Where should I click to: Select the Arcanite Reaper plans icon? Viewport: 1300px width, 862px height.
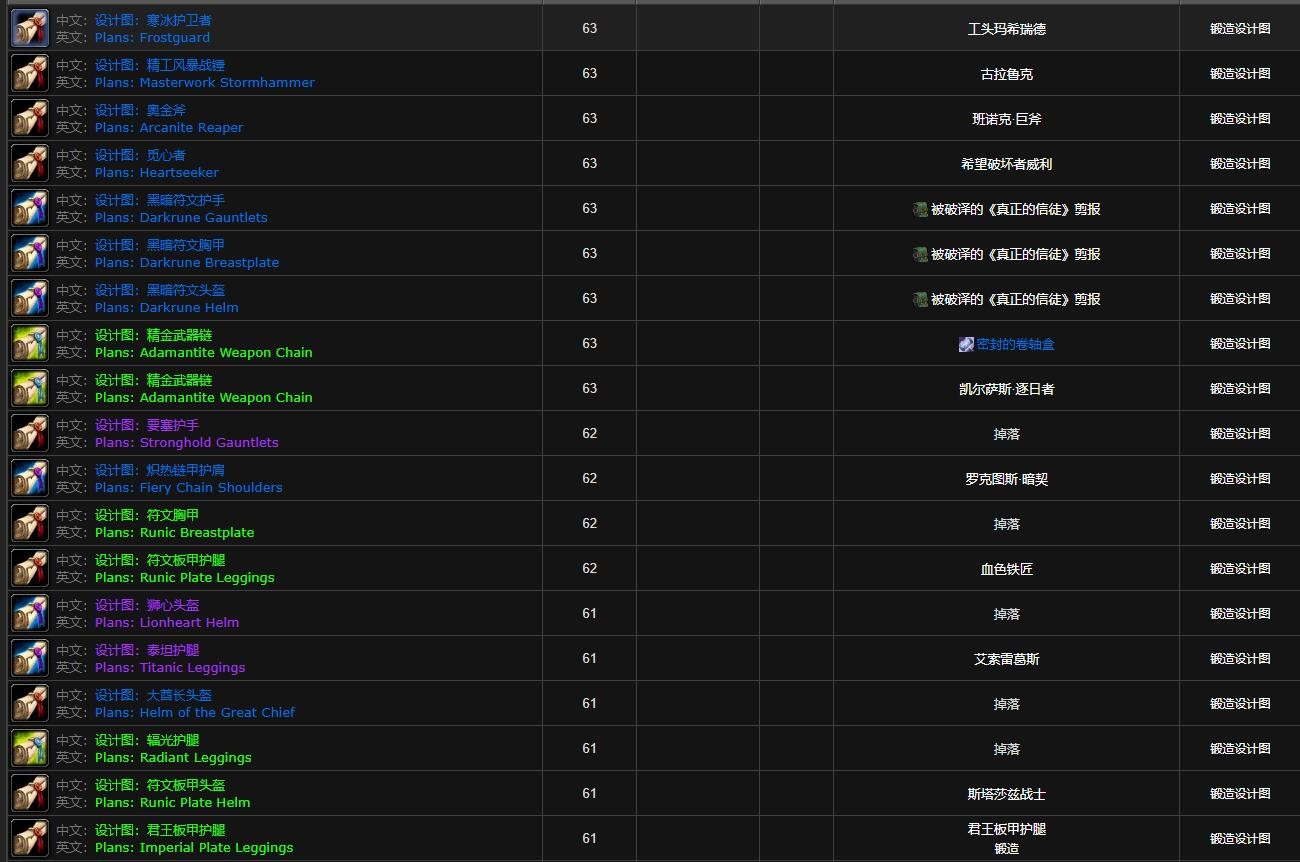(30, 119)
